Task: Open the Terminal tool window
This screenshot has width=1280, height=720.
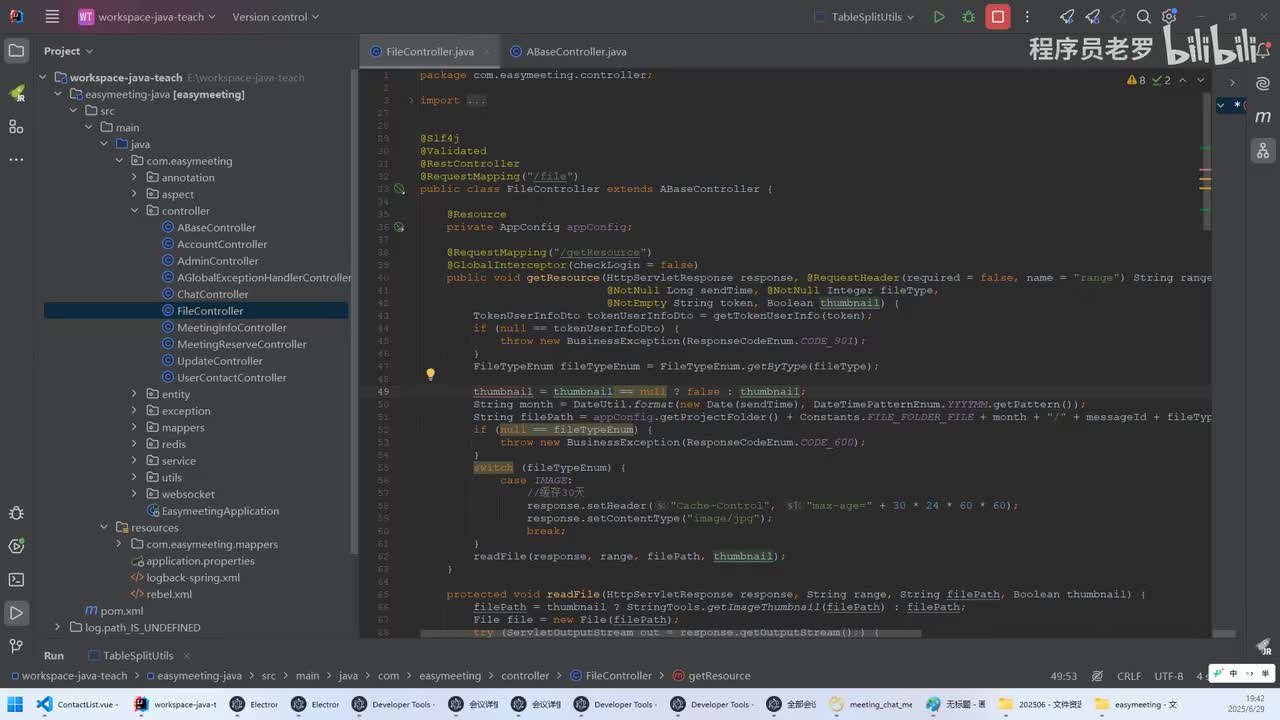Action: click(16, 579)
